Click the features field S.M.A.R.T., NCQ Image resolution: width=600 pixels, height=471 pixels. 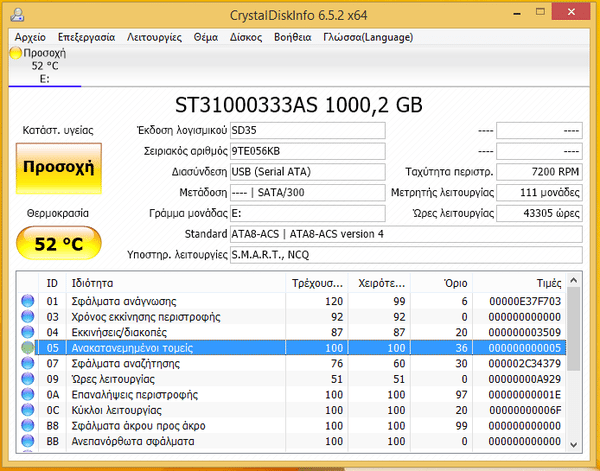[x=406, y=254]
